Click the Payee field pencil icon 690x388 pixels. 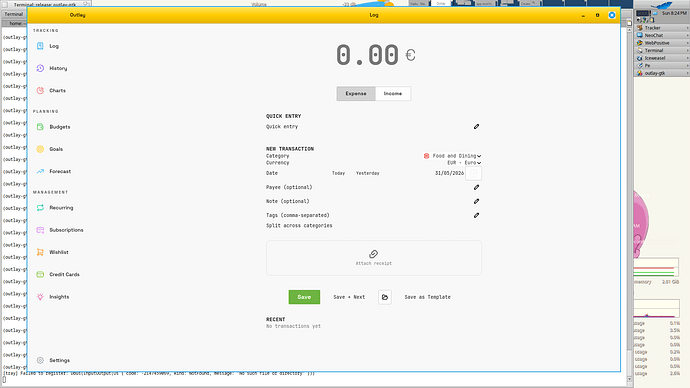click(476, 187)
